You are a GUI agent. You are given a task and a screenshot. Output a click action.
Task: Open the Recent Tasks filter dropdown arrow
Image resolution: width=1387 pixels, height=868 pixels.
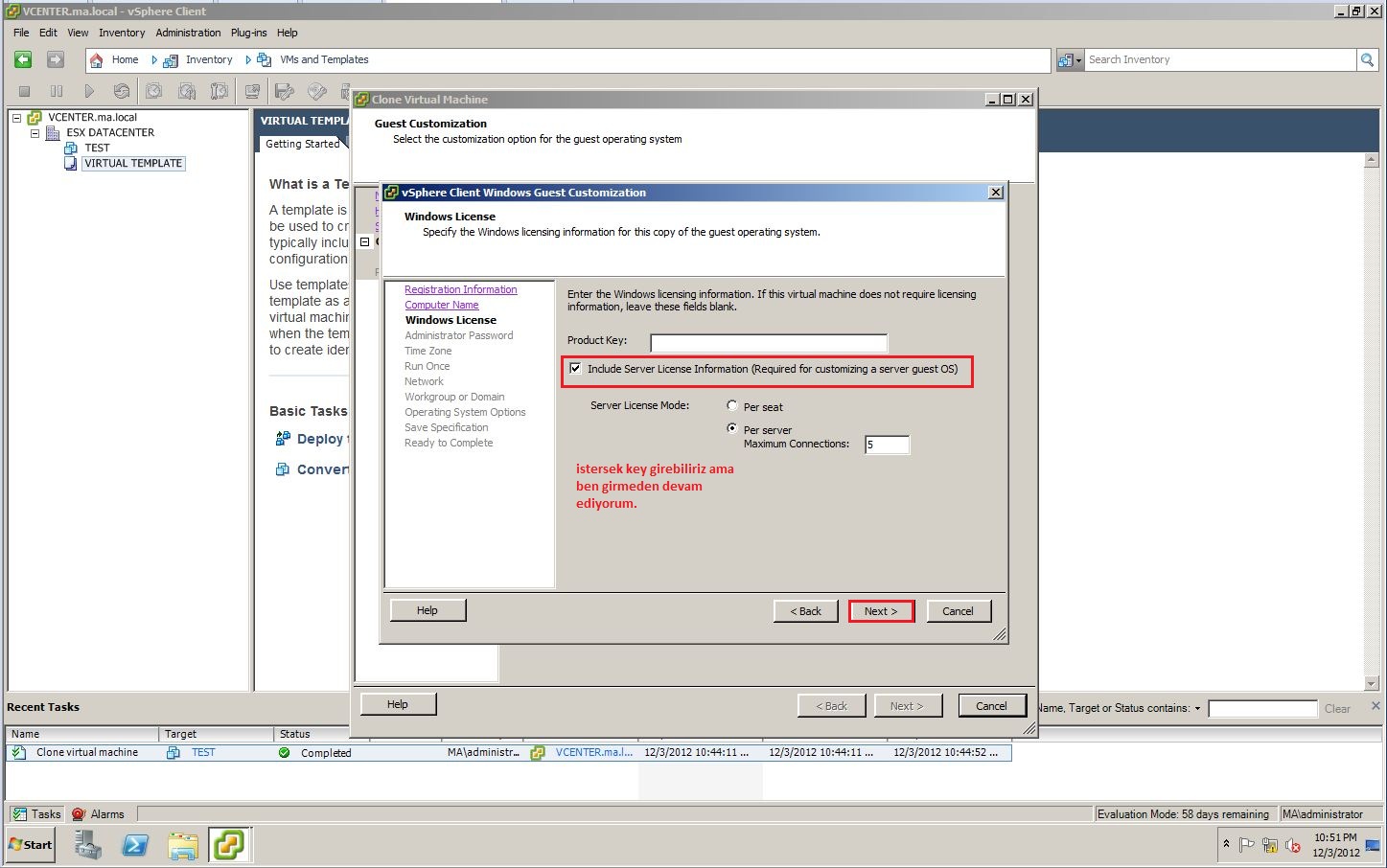pyautogui.click(x=1197, y=709)
